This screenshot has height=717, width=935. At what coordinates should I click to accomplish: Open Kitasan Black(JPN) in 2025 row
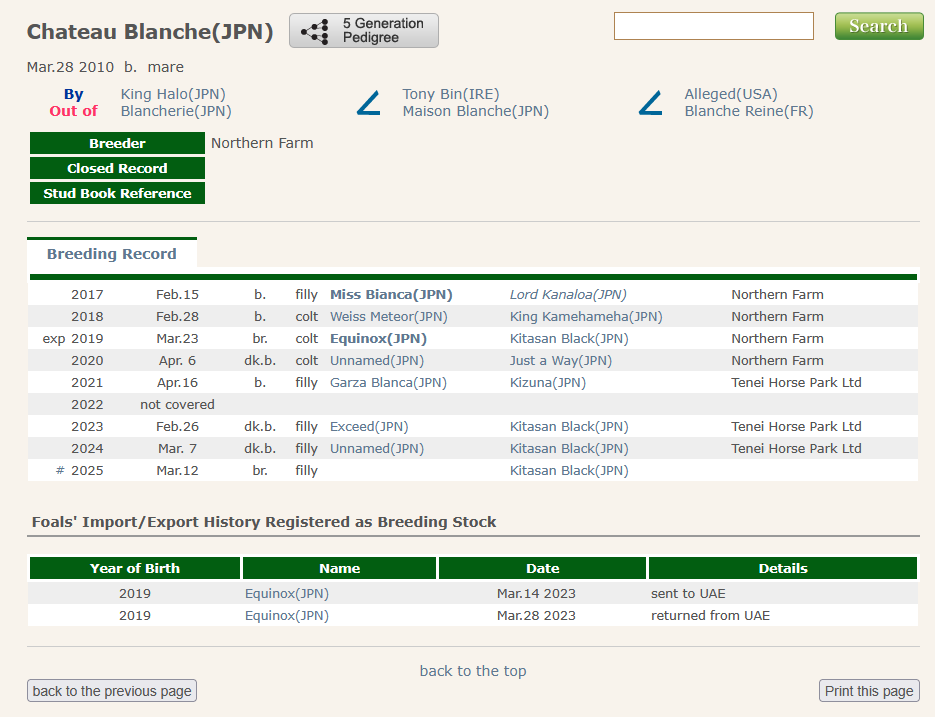(x=569, y=471)
